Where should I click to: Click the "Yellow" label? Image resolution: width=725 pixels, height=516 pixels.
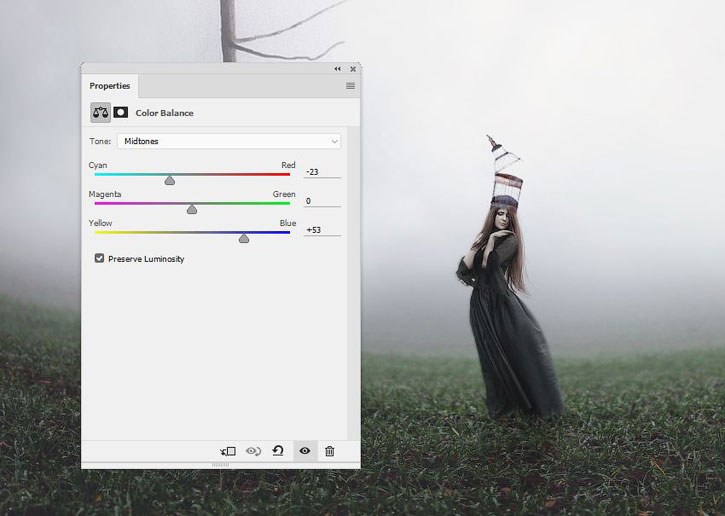click(x=100, y=223)
